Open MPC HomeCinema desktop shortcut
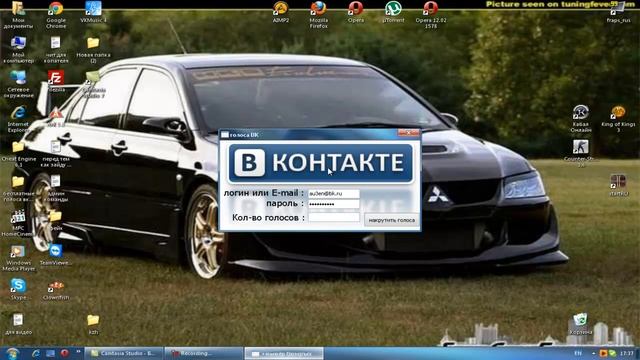Screen dimensions: 640x360 (x=18, y=223)
